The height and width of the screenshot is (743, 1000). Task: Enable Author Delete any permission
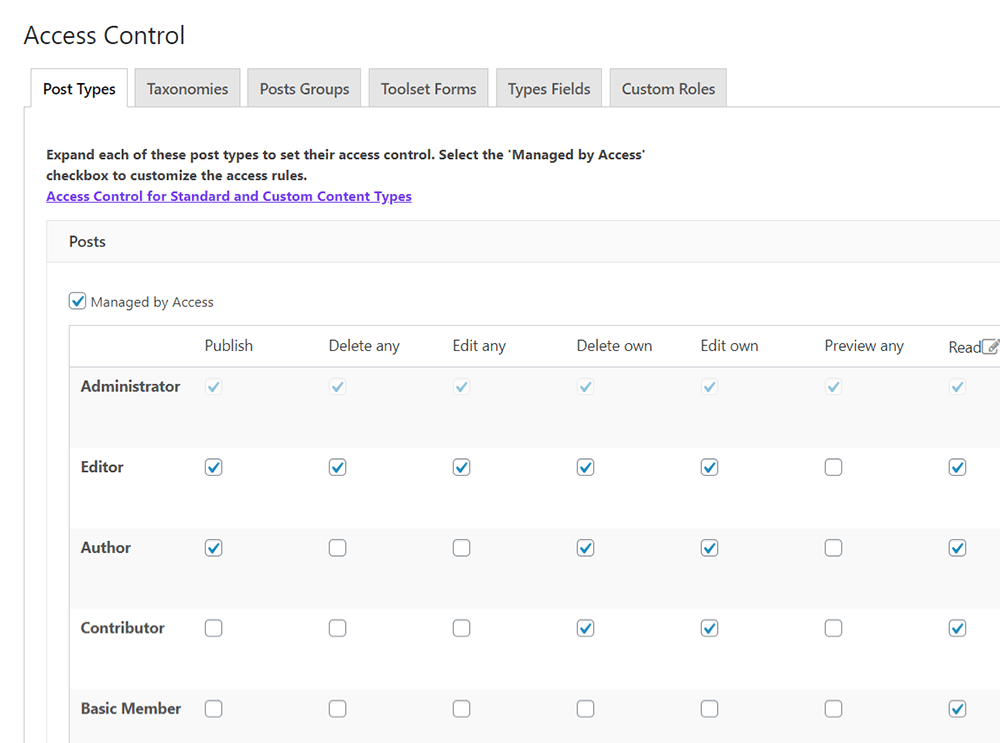pos(337,548)
